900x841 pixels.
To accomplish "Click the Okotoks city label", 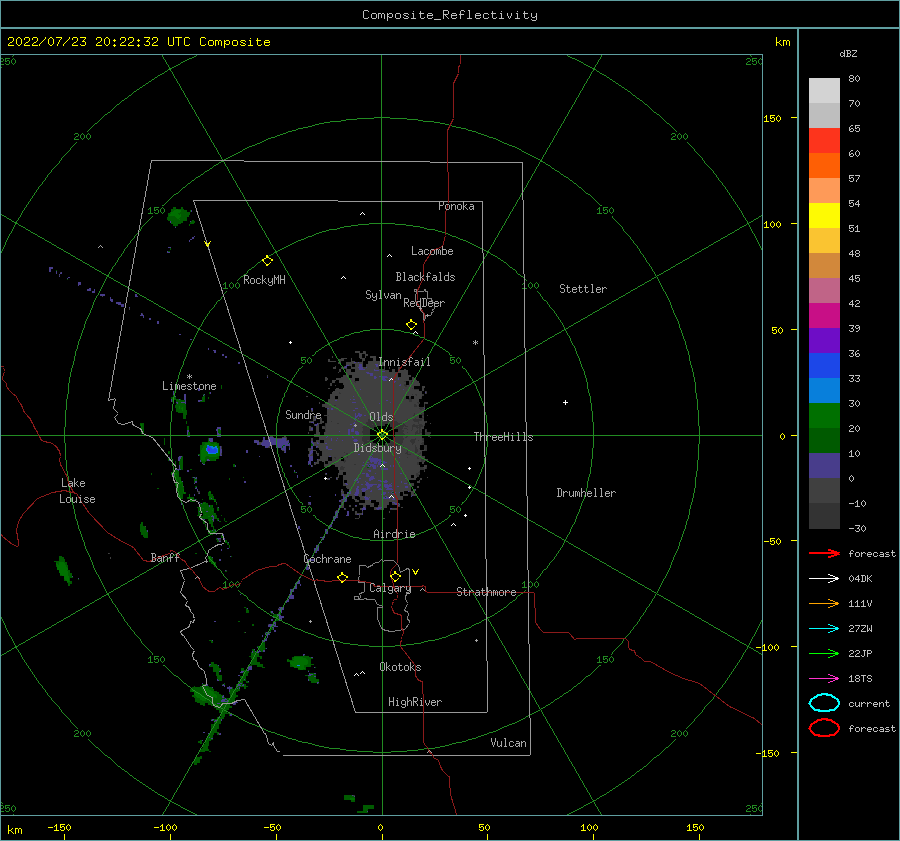I will pyautogui.click(x=400, y=667).
